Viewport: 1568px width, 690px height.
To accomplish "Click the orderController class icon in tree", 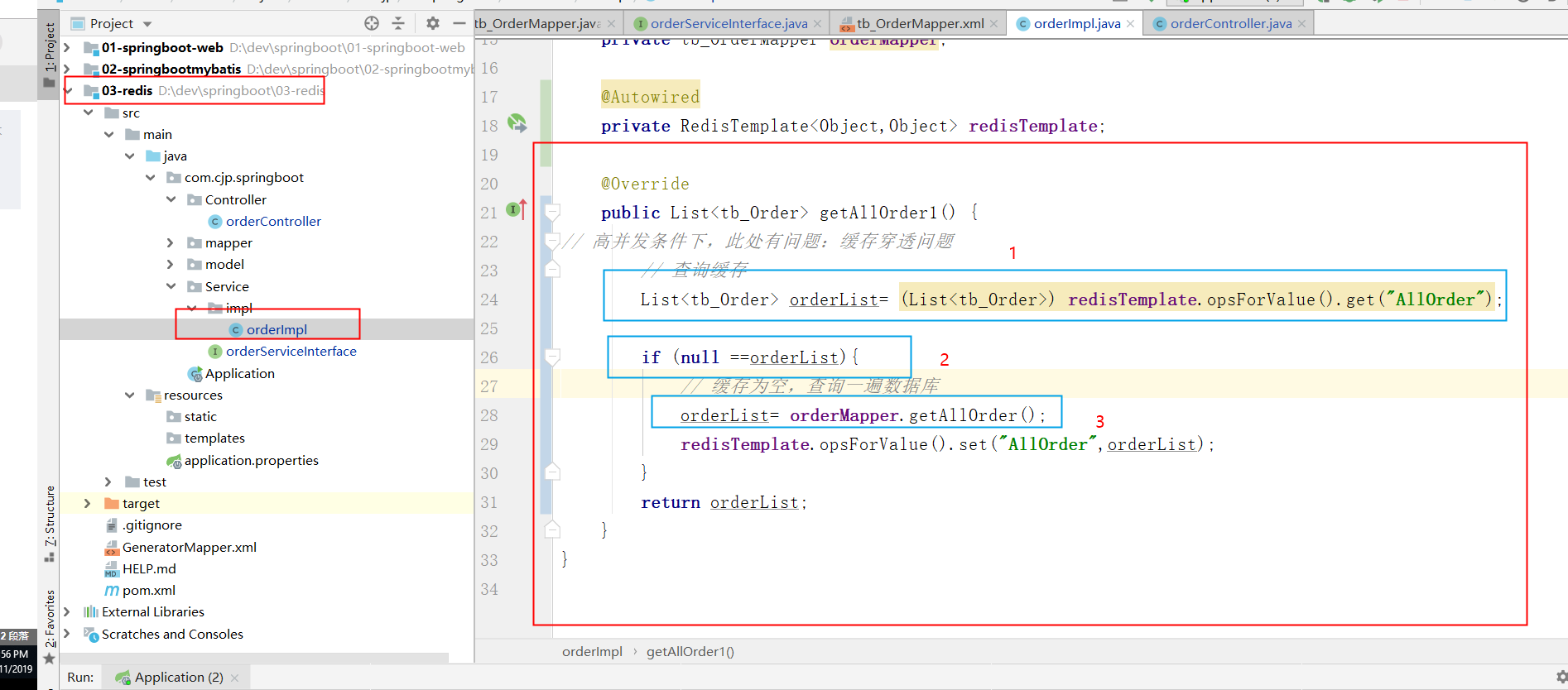I will (x=215, y=222).
